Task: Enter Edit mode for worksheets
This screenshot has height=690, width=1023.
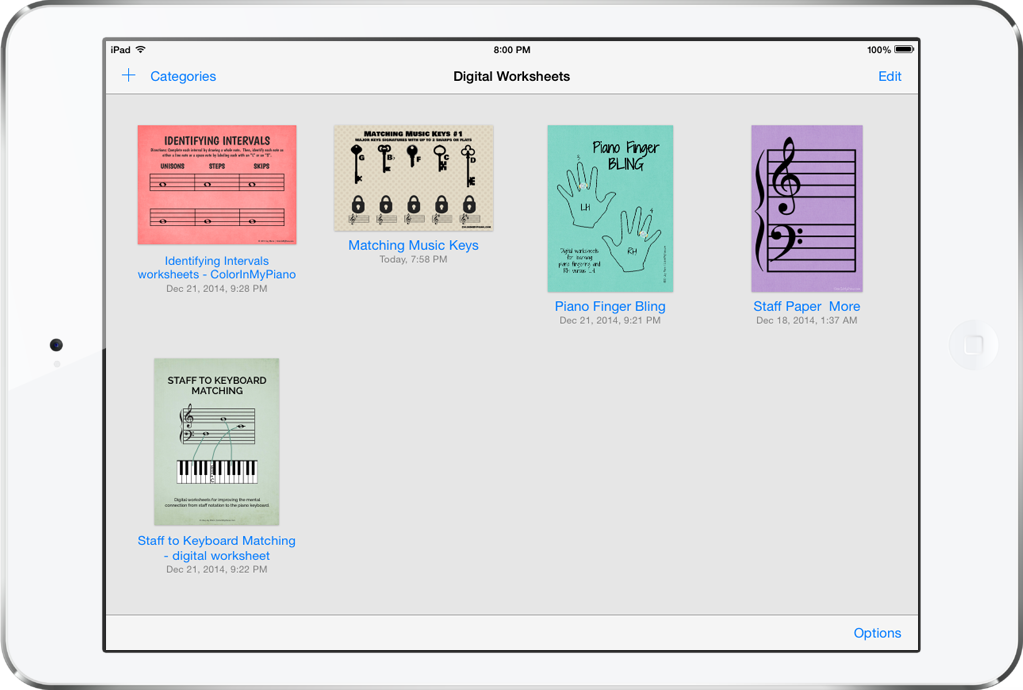Action: (x=889, y=76)
